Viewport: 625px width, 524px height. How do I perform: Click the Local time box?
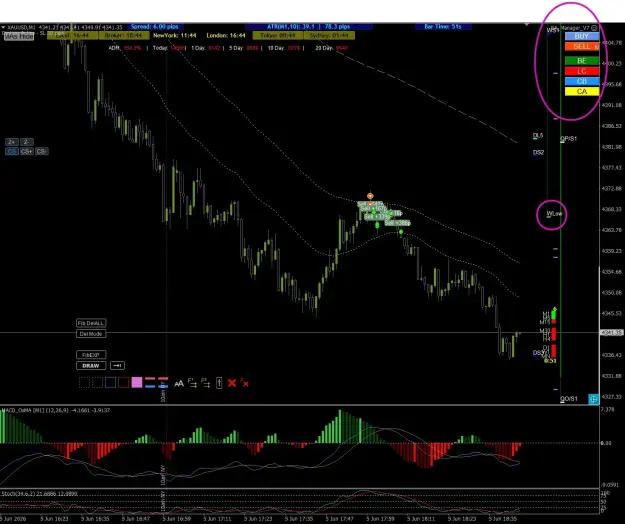click(x=73, y=36)
